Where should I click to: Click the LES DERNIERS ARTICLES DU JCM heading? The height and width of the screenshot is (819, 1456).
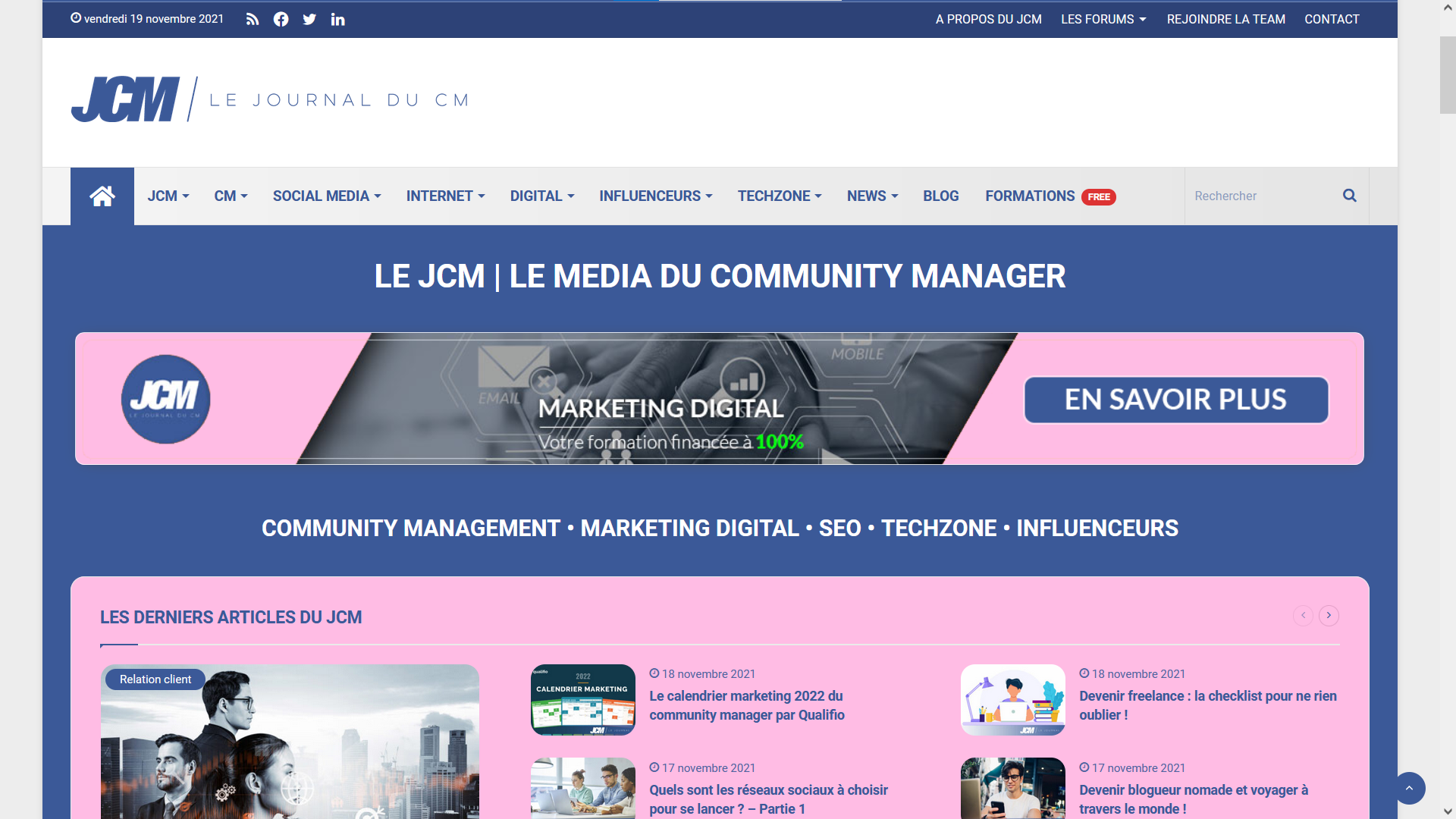pyautogui.click(x=231, y=617)
